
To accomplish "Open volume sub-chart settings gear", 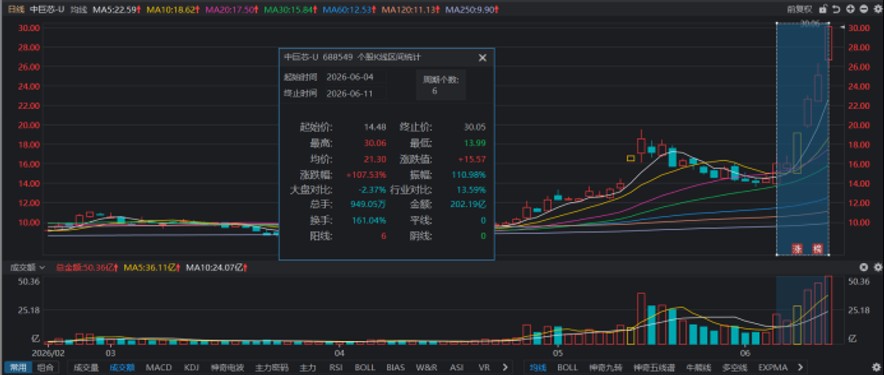I will (x=877, y=267).
